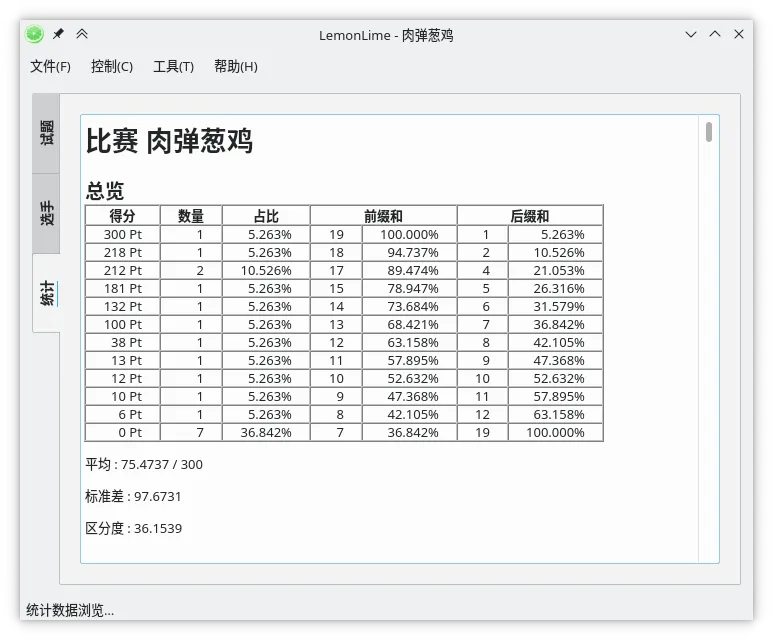Click the 94.737% prefix sum cell
The height and width of the screenshot is (640, 773).
point(409,252)
